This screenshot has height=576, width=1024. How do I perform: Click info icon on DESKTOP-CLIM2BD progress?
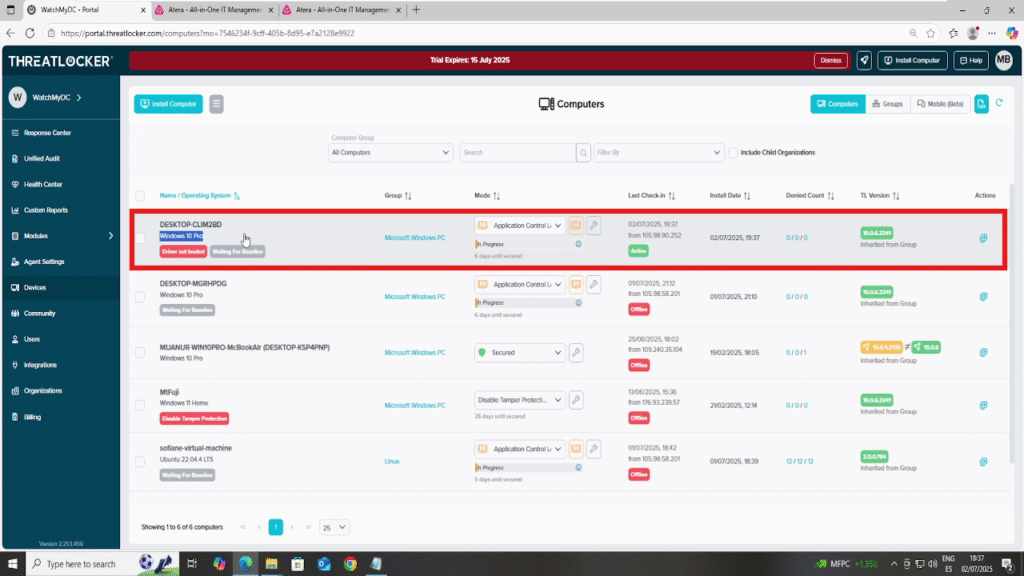tap(578, 244)
